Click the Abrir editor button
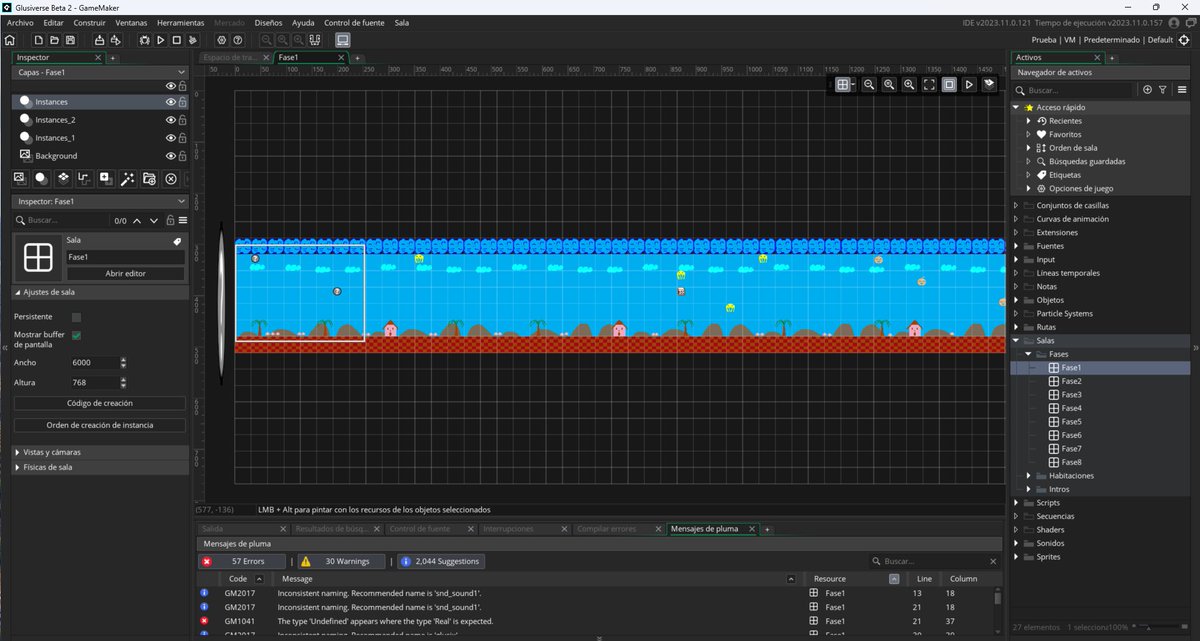The height and width of the screenshot is (641, 1200). click(126, 273)
